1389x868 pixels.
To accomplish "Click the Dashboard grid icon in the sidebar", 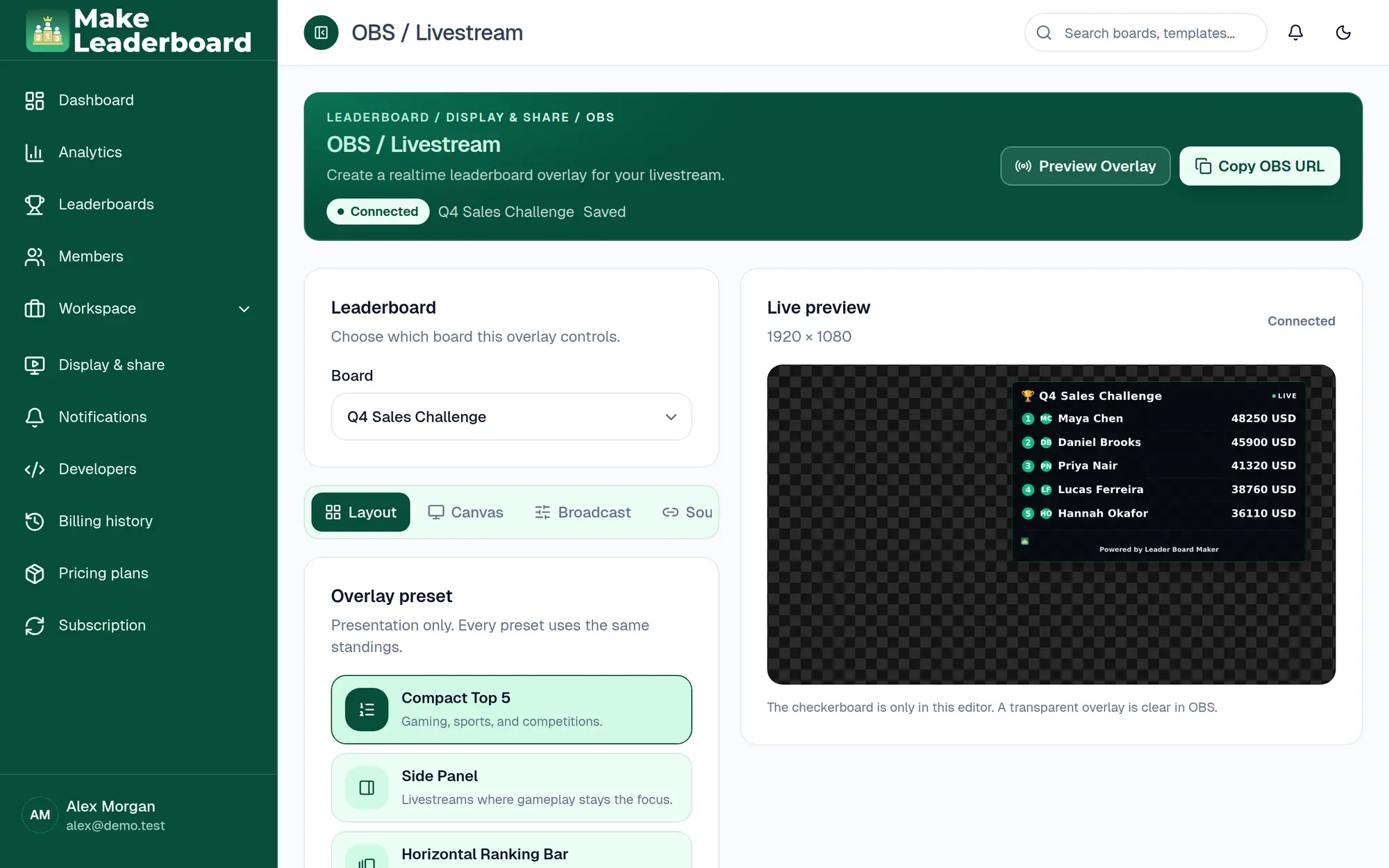I will 35,101.
